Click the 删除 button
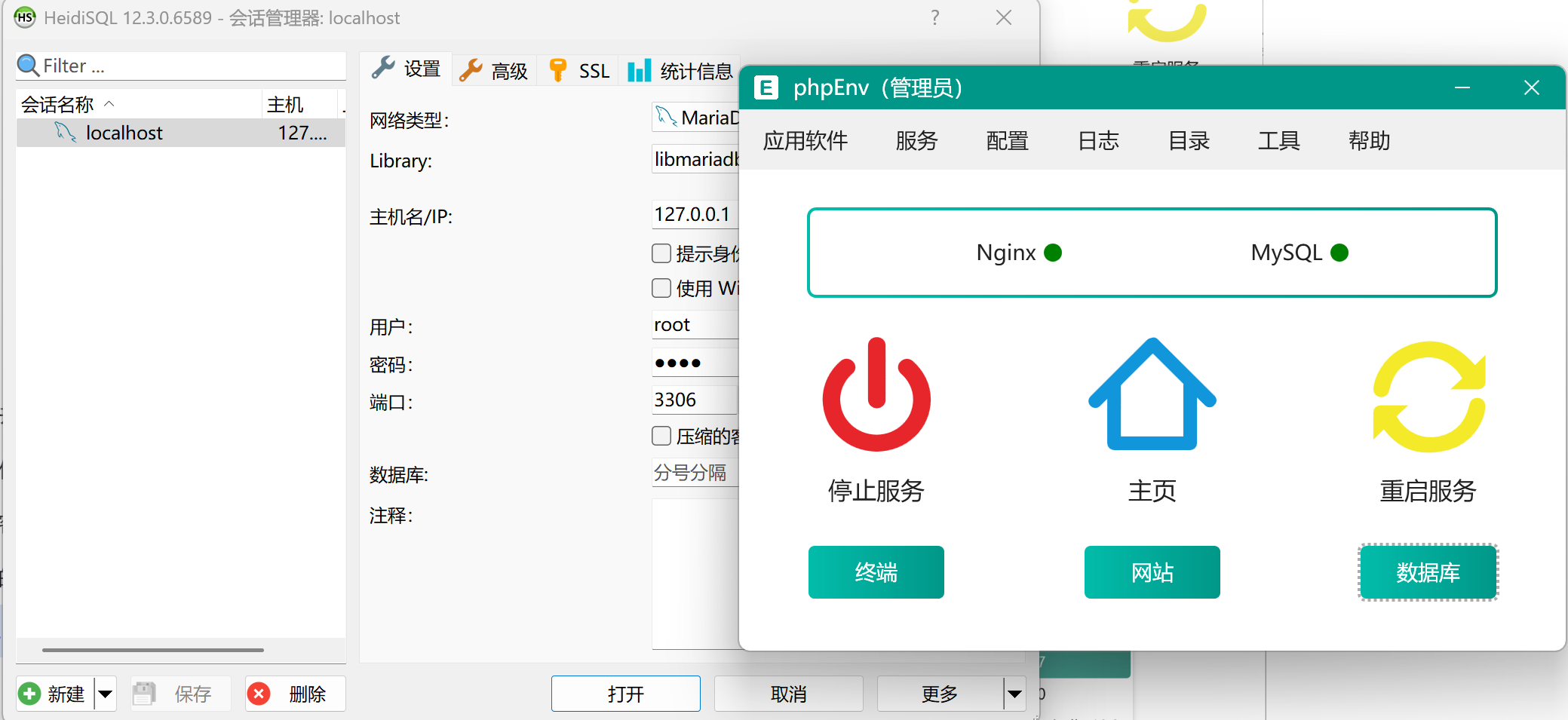Image resolution: width=1568 pixels, height=720 pixels. point(296,694)
